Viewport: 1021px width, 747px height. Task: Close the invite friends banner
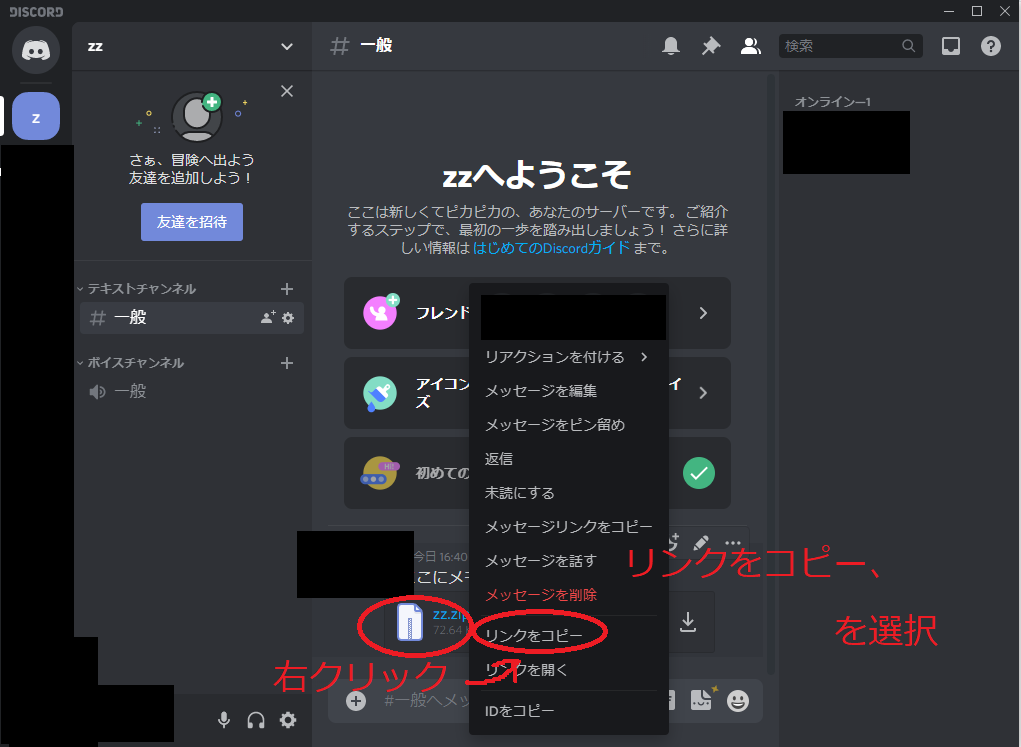[x=287, y=91]
